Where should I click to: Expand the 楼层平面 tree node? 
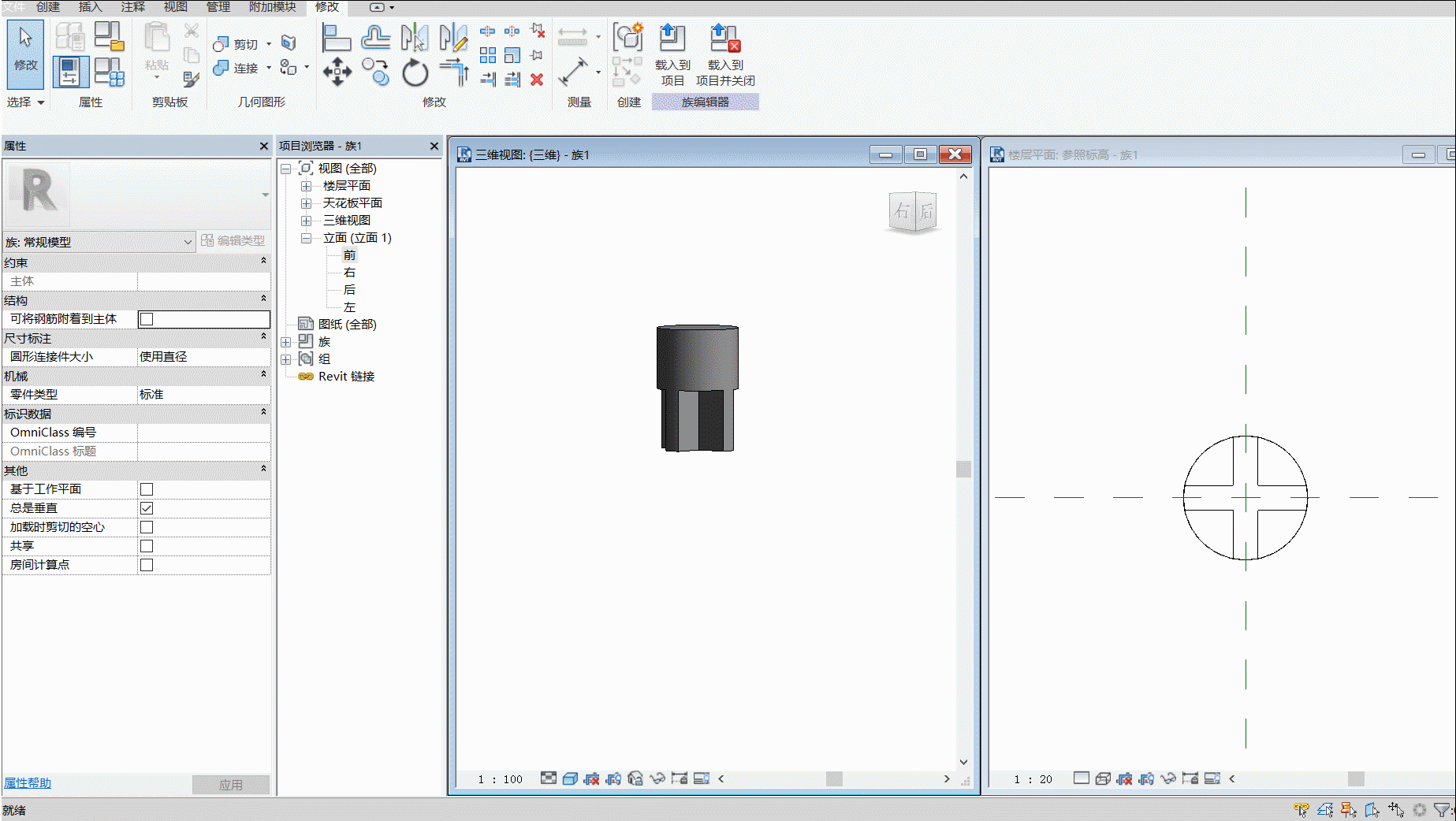[x=306, y=186]
